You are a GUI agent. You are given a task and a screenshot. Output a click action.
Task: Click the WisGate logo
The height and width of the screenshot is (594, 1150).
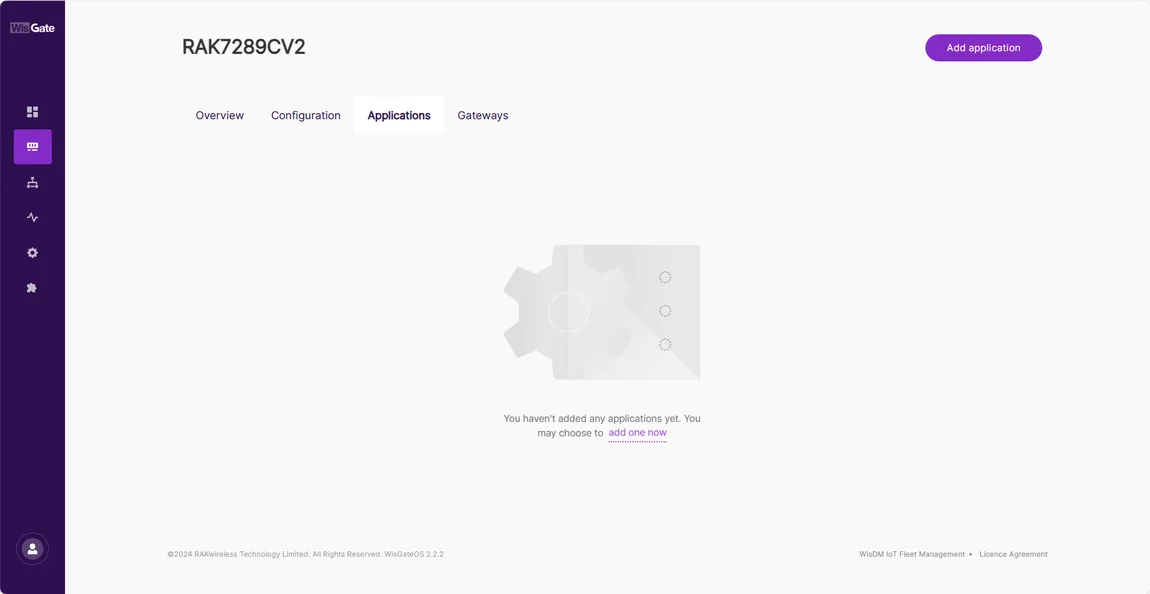pyautogui.click(x=32, y=28)
